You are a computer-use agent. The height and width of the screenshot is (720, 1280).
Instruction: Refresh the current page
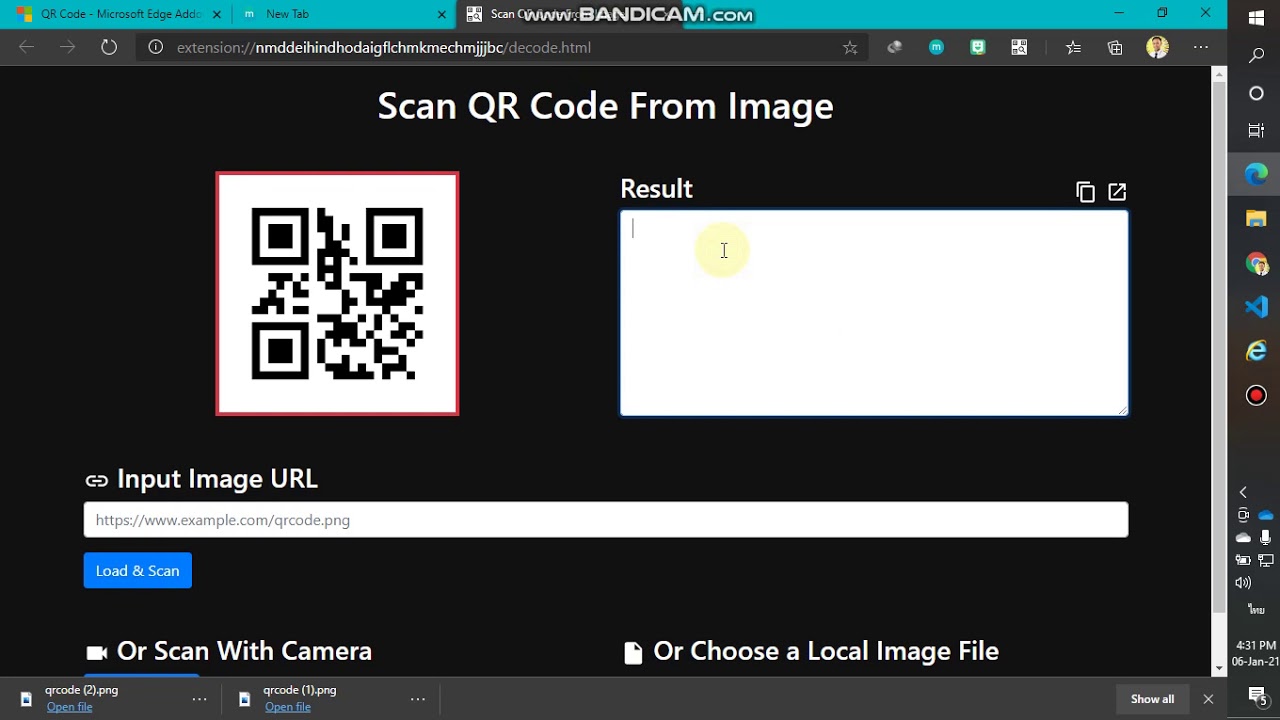coord(109,47)
